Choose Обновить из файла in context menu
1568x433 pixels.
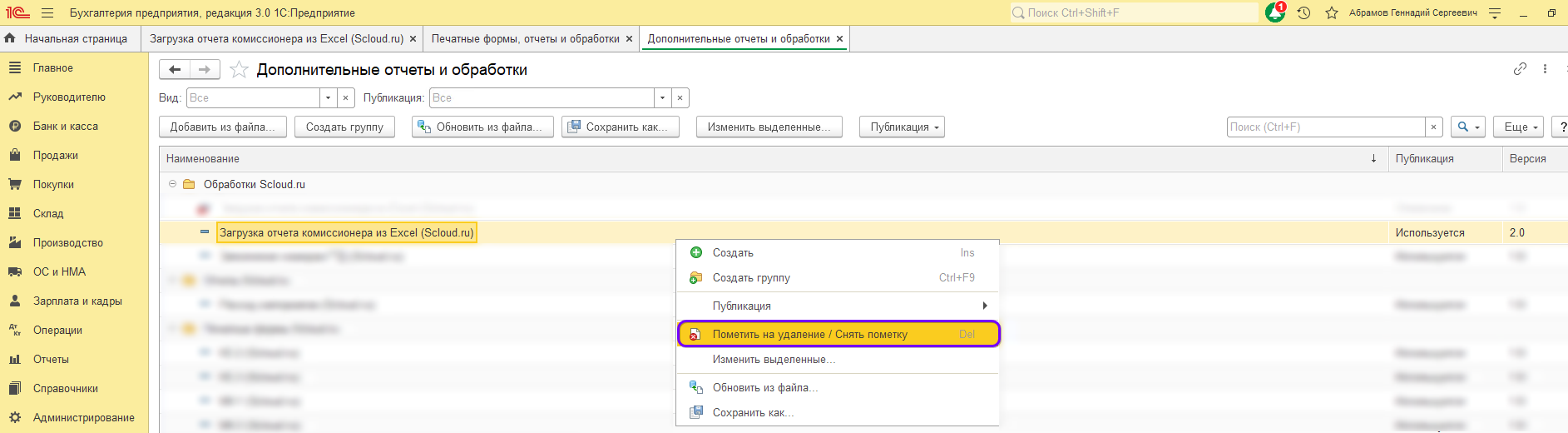838,387
